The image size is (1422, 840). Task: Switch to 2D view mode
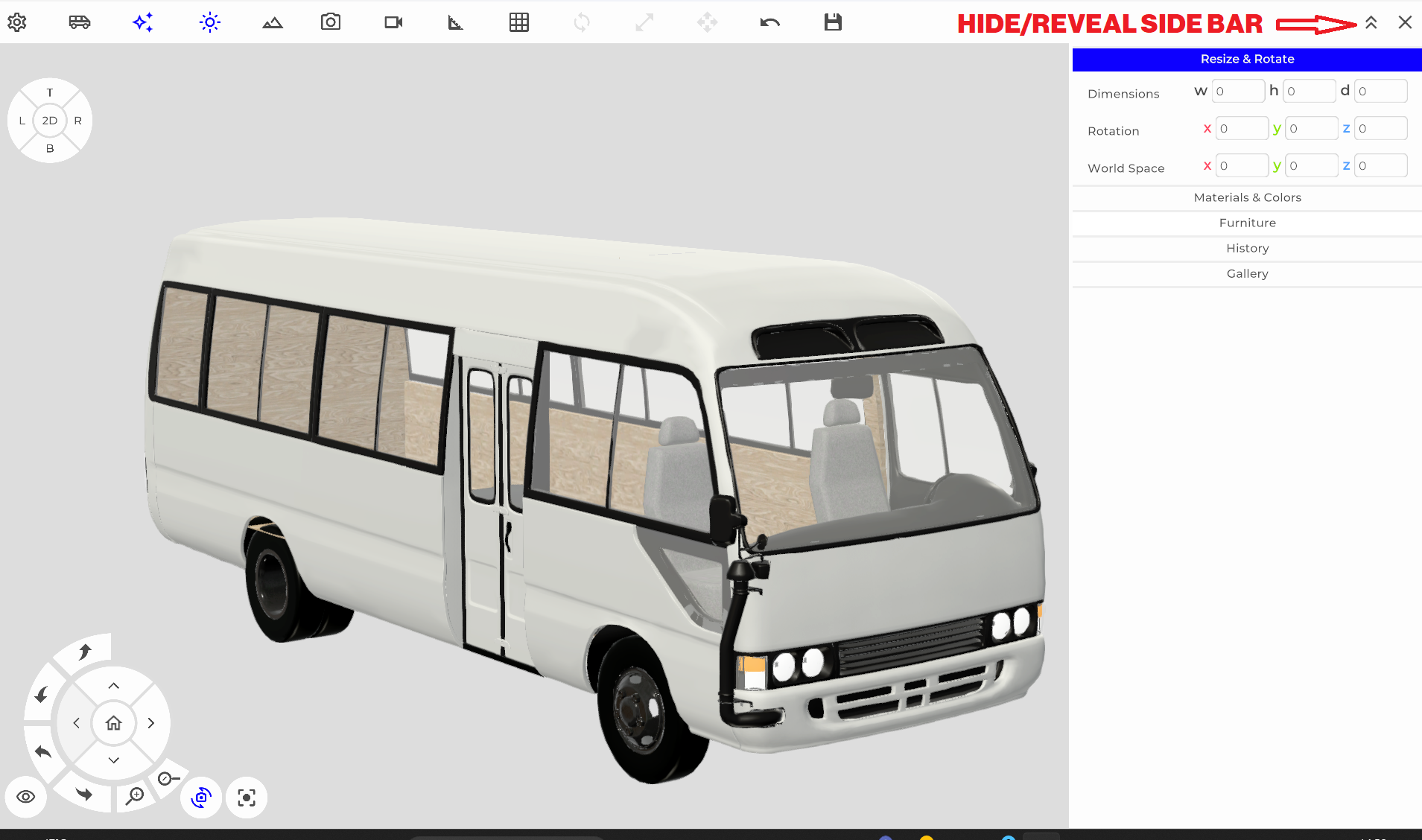(50, 121)
